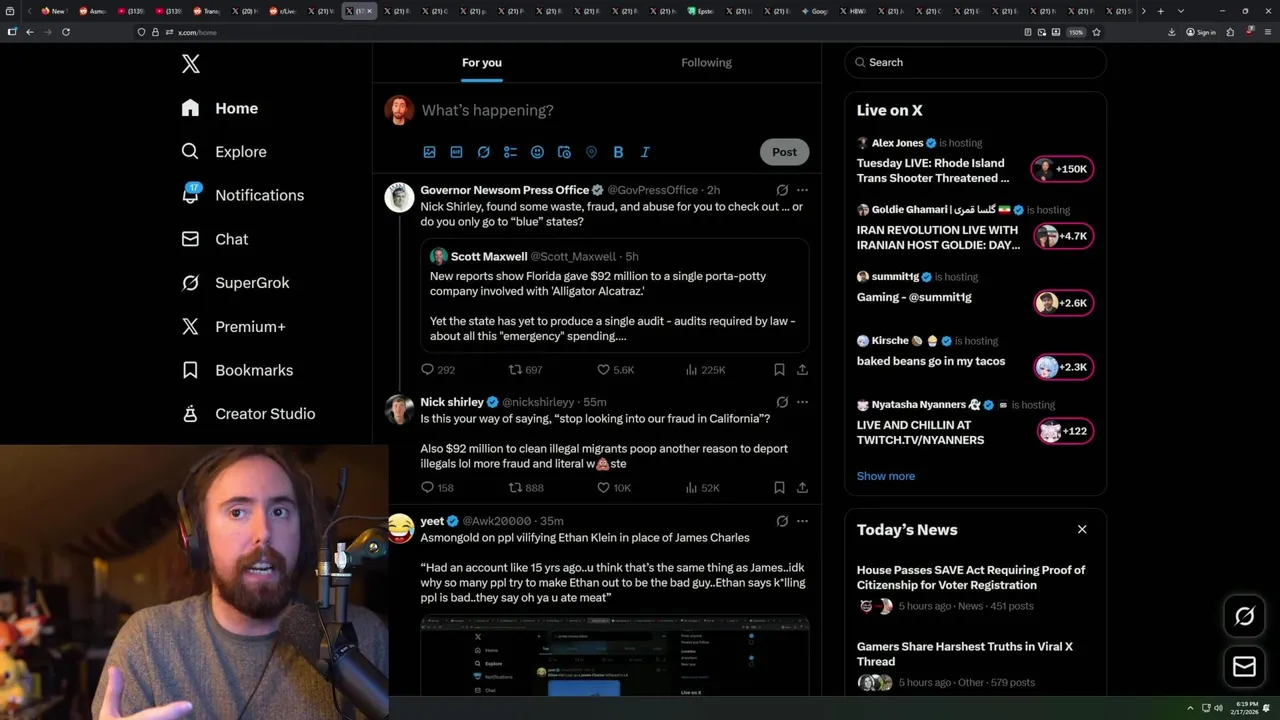Click the location tag icon in composer
Viewport: 1280px width, 720px height.
(x=591, y=152)
